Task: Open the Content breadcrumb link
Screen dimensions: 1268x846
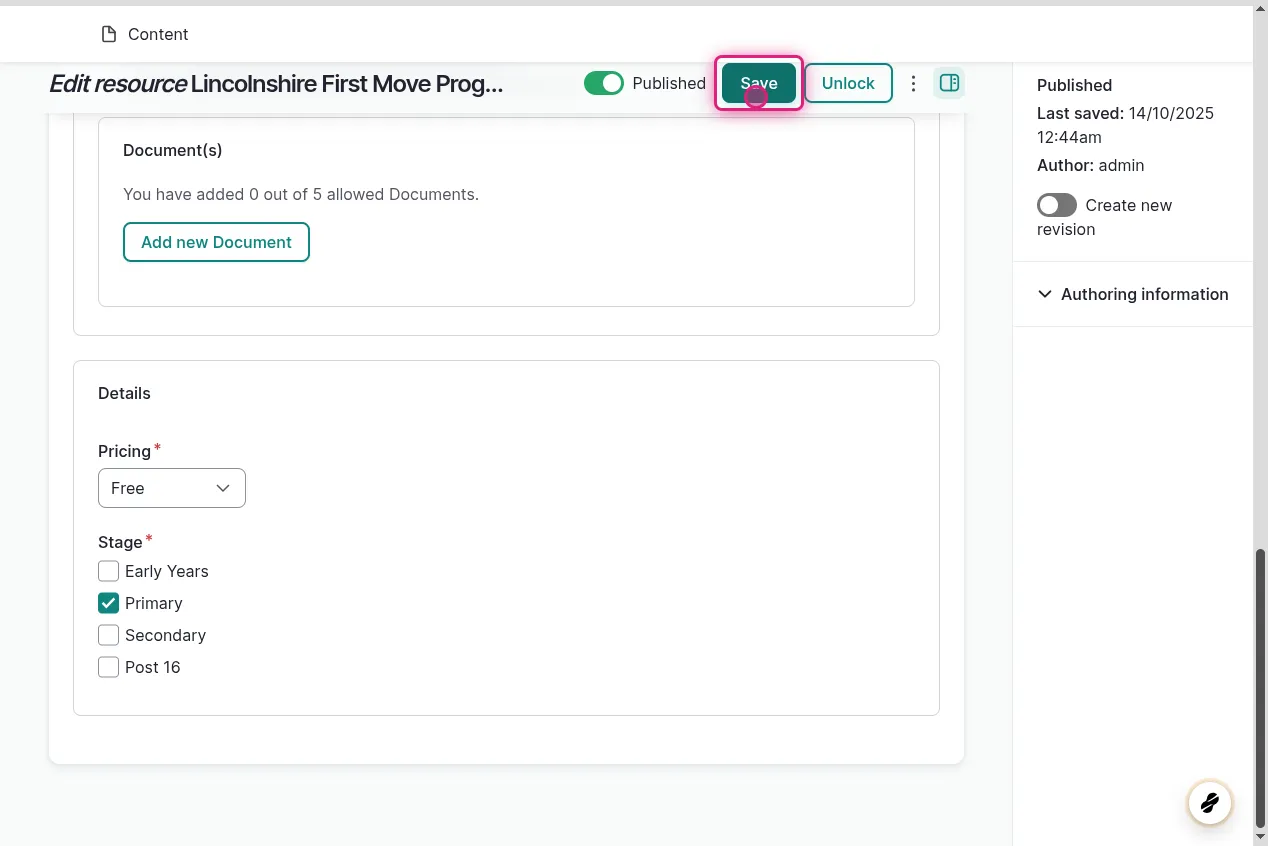Action: (x=158, y=34)
